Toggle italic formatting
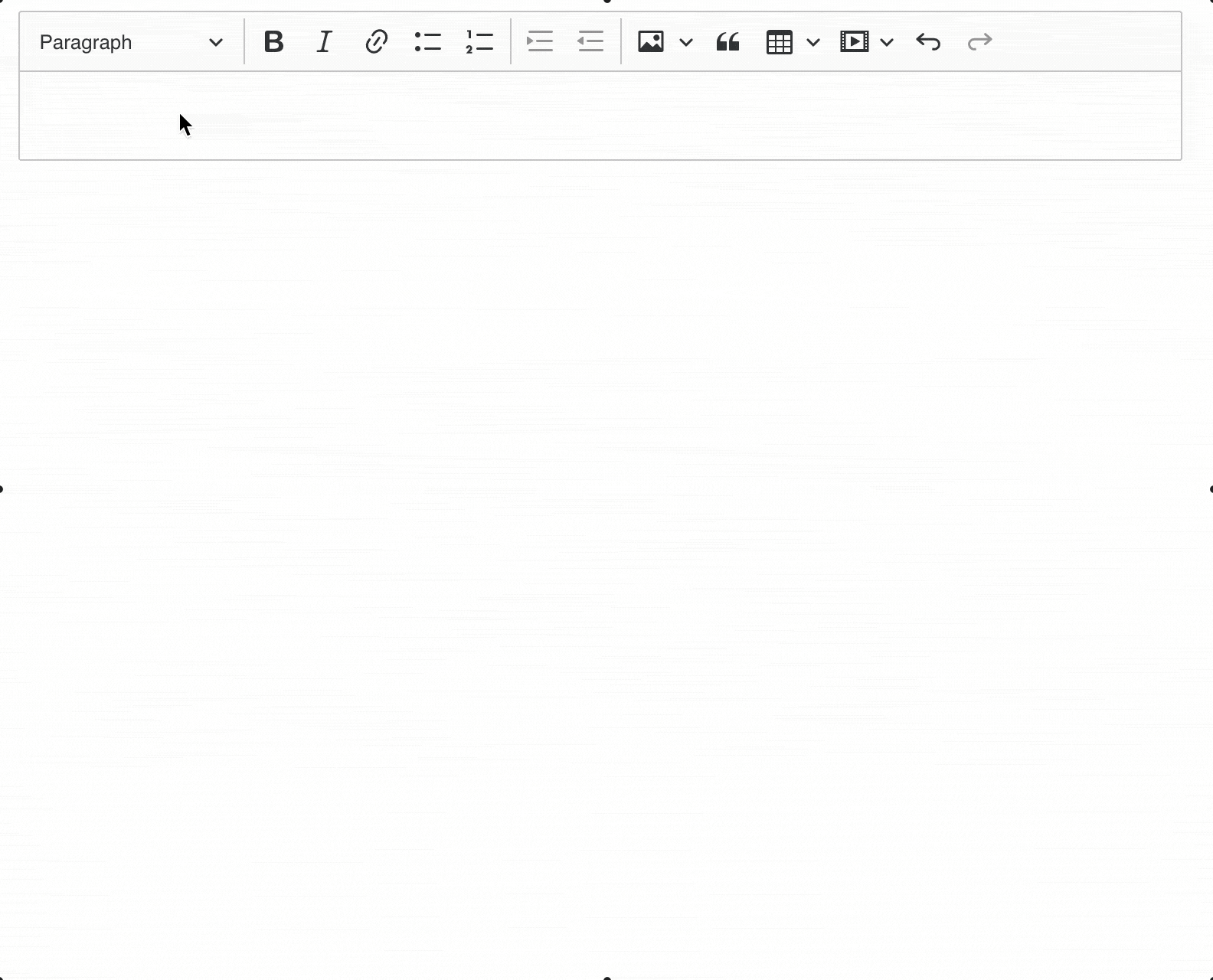The width and height of the screenshot is (1213, 980). 325,42
